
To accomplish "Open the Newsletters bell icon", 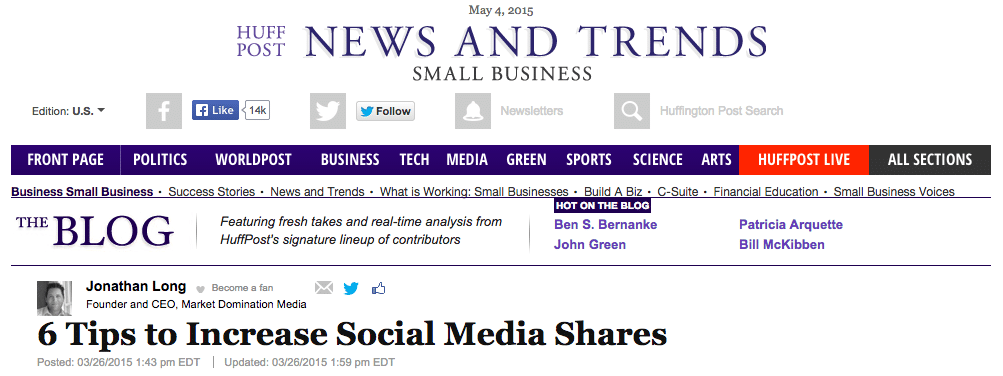I will pyautogui.click(x=473, y=111).
